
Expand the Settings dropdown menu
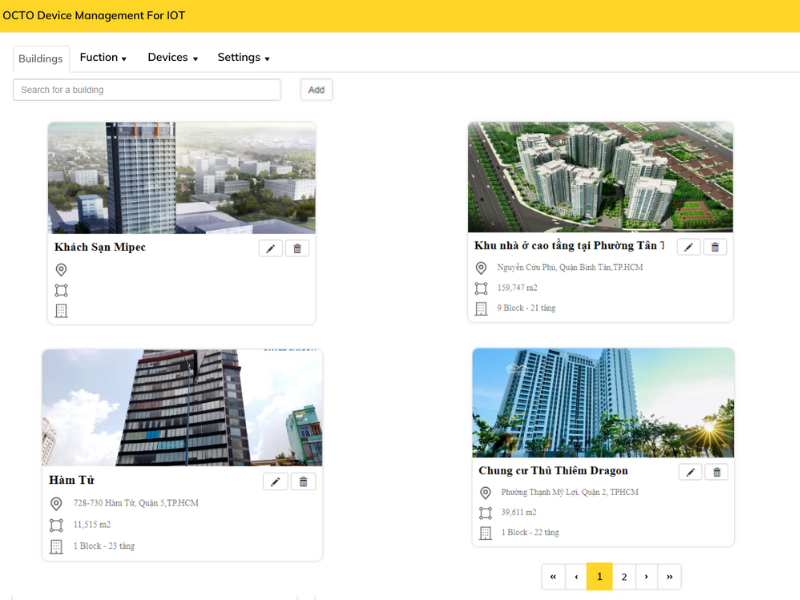[243, 58]
